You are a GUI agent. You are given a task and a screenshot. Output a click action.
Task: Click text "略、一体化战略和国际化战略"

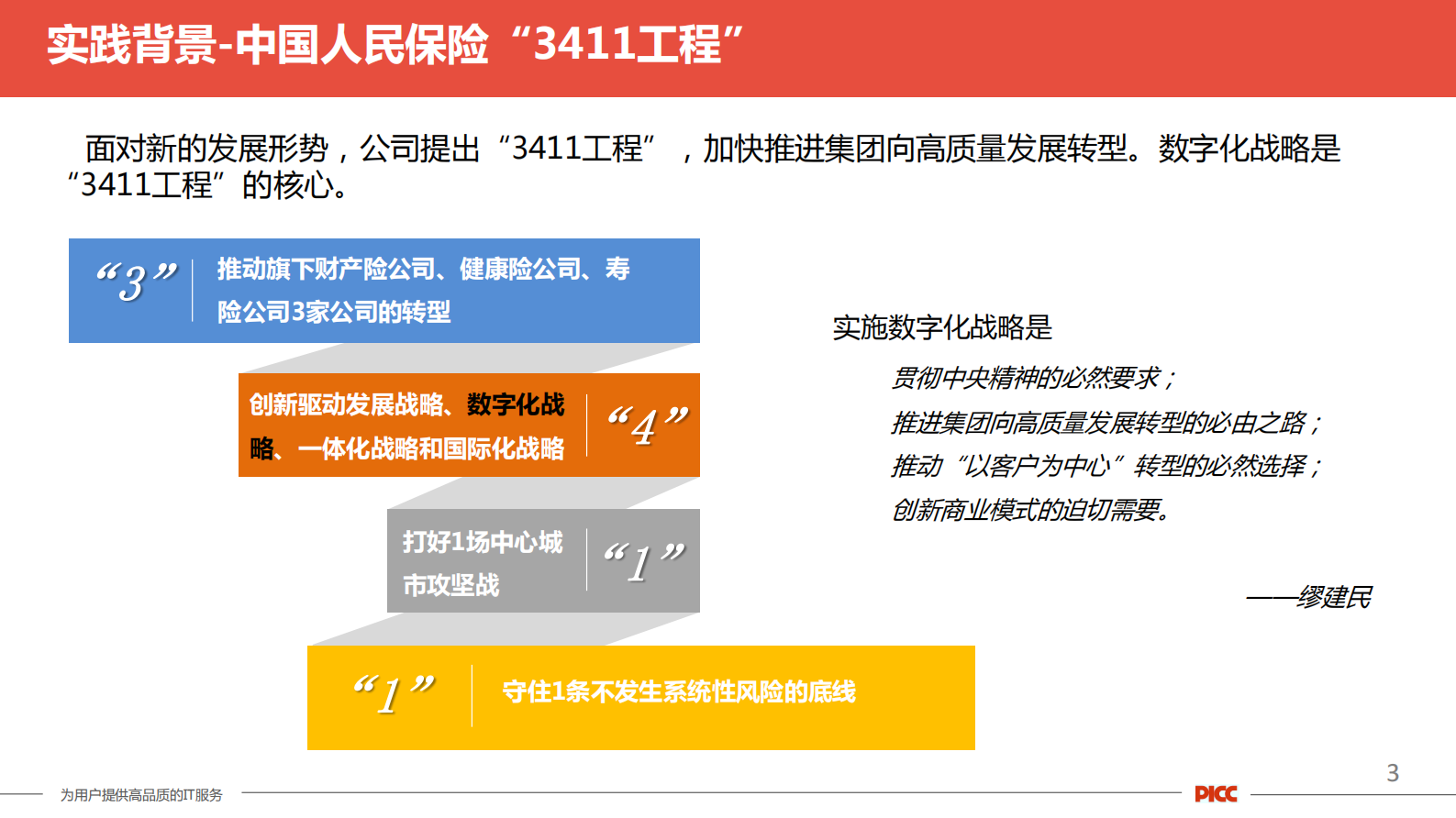(407, 449)
